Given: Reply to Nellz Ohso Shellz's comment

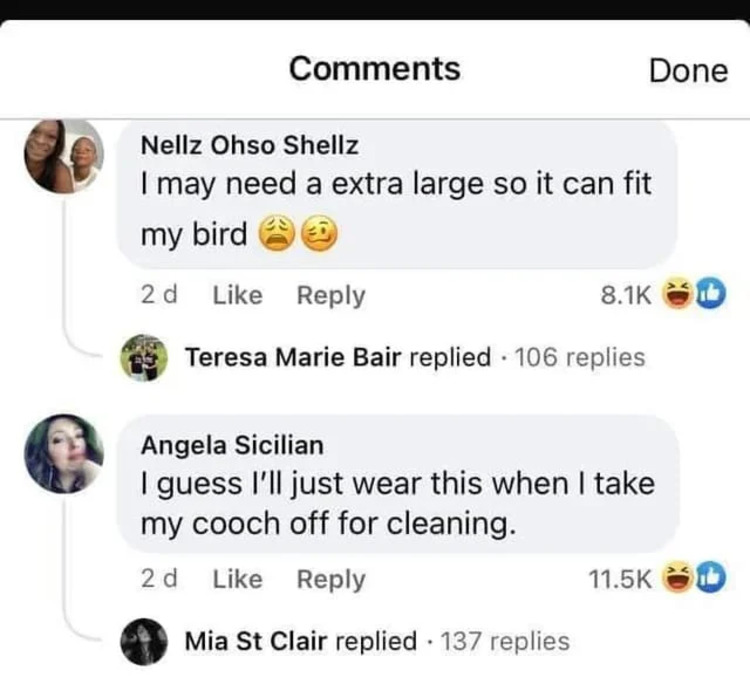Looking at the screenshot, I should (331, 295).
